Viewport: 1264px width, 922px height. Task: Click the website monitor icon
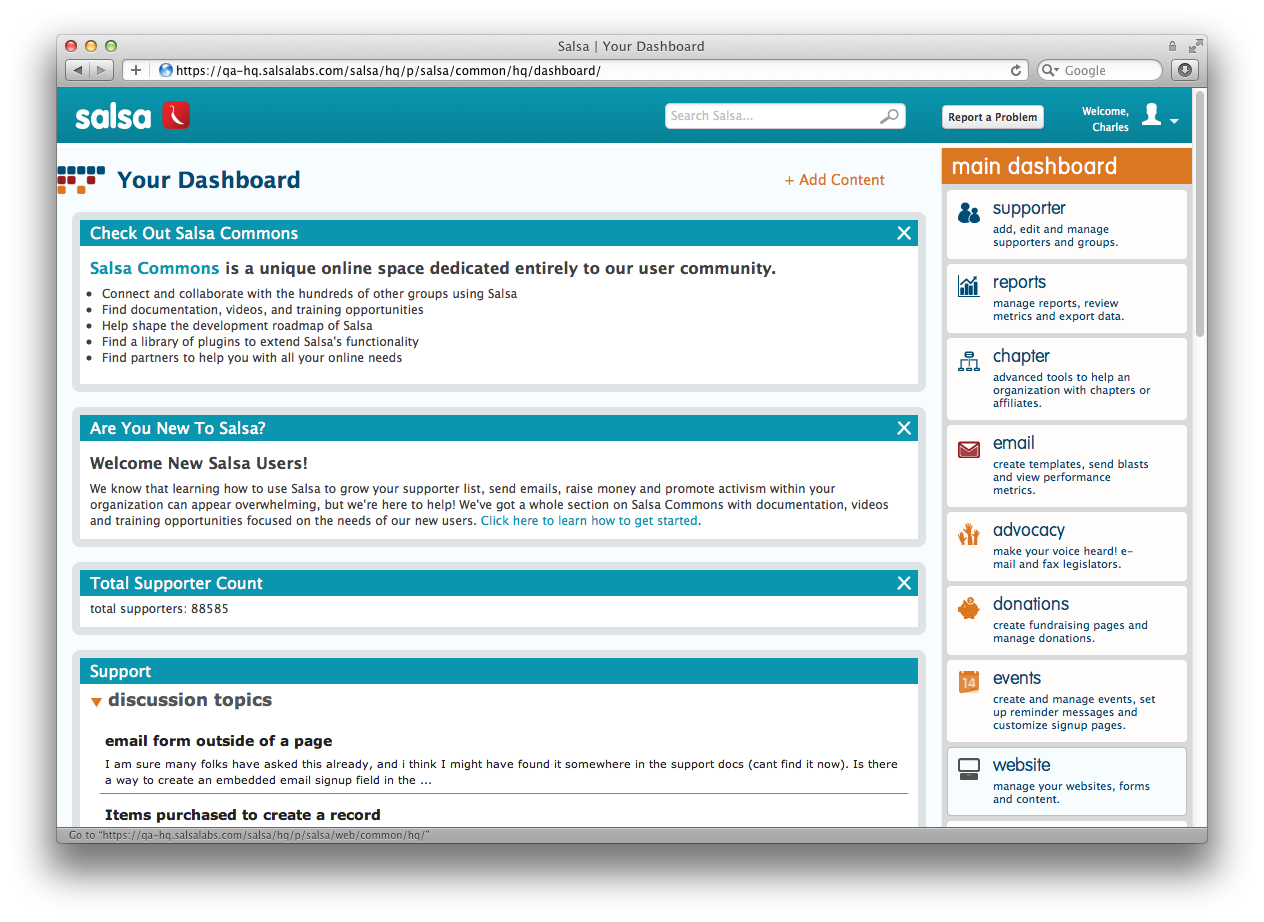tap(968, 769)
